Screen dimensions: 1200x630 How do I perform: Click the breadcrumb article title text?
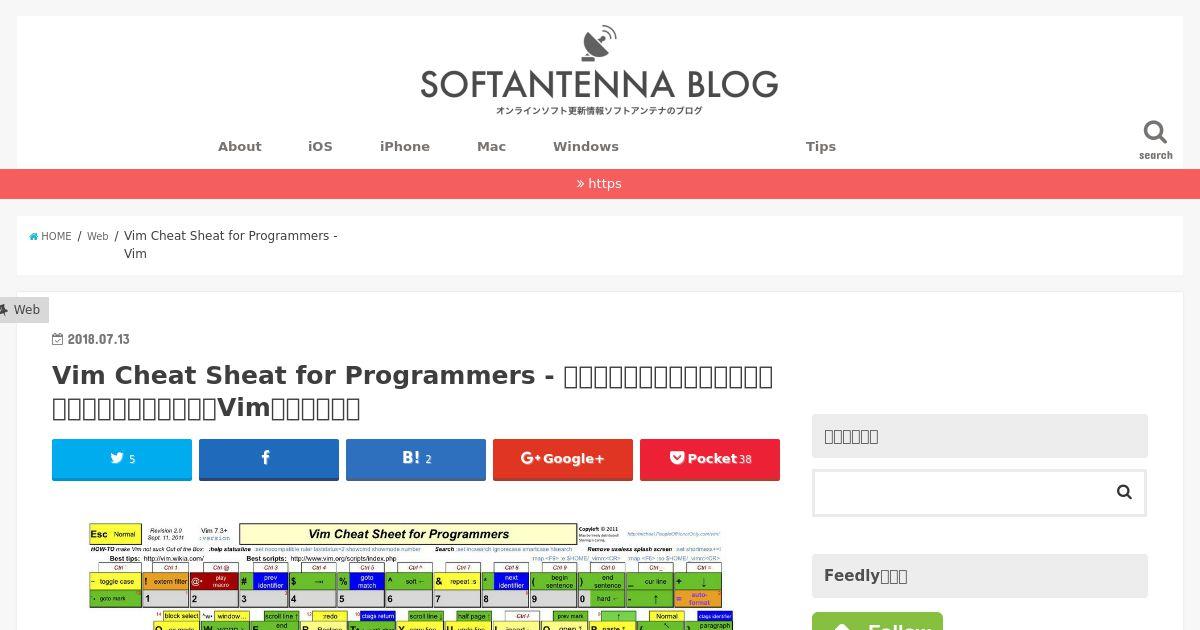(x=231, y=245)
